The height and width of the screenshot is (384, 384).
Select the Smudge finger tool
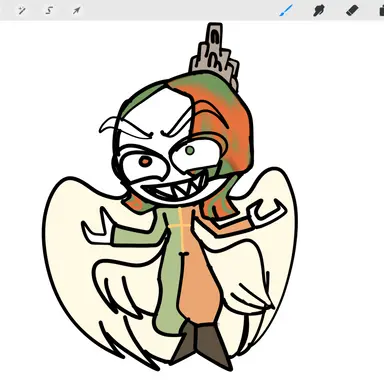(x=319, y=11)
